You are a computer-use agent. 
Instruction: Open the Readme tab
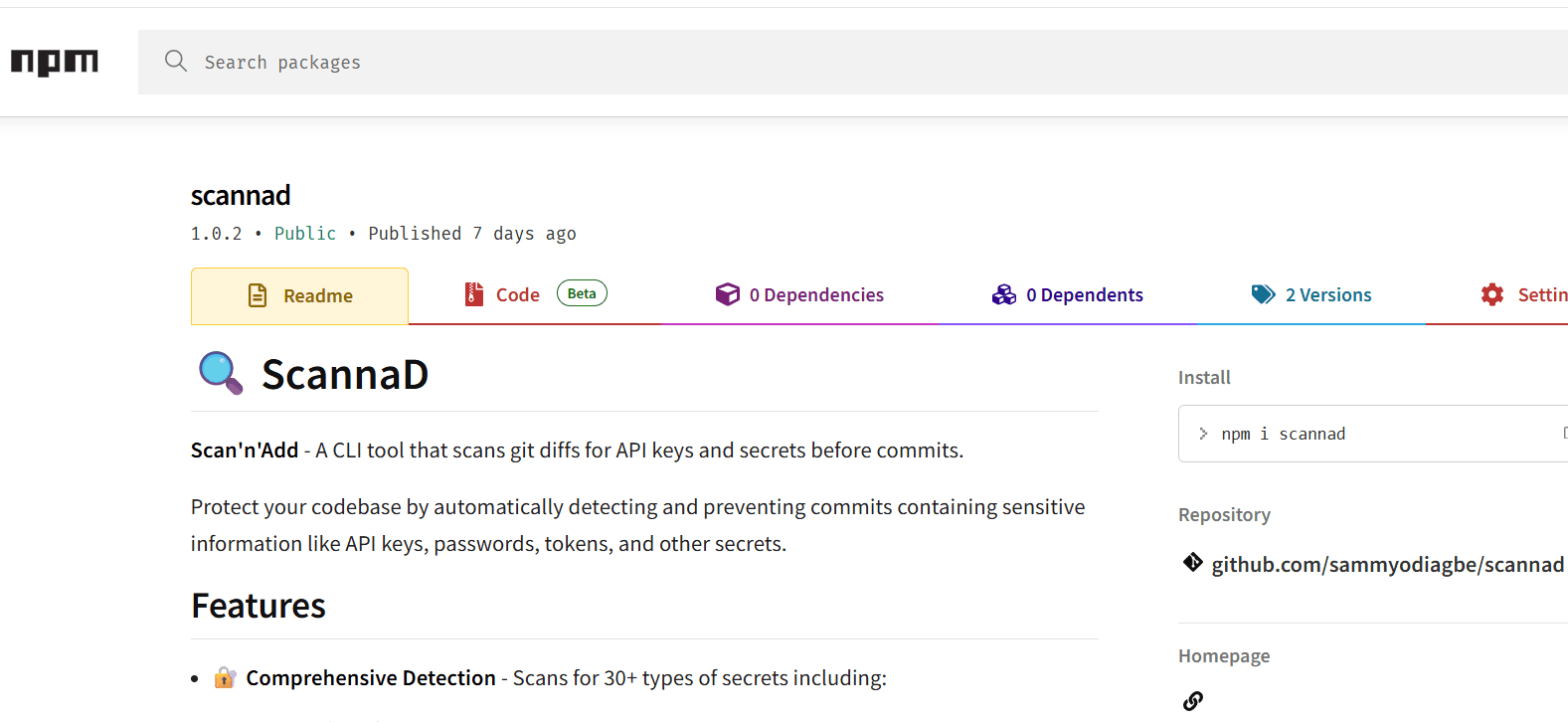(318, 295)
